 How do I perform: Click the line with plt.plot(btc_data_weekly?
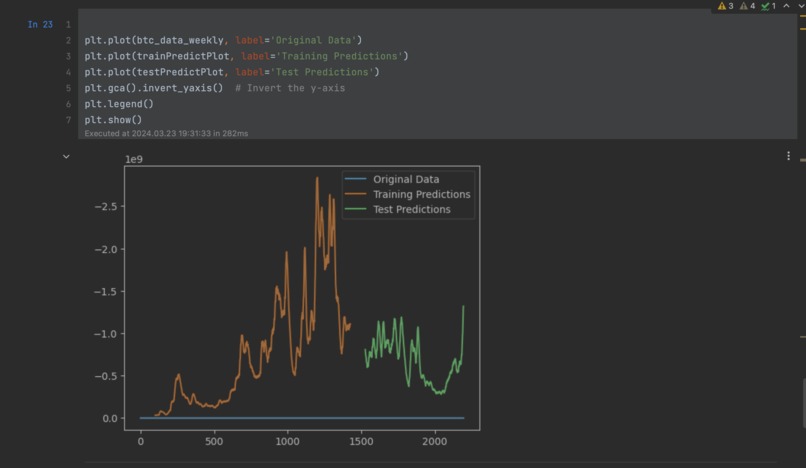(x=223, y=40)
